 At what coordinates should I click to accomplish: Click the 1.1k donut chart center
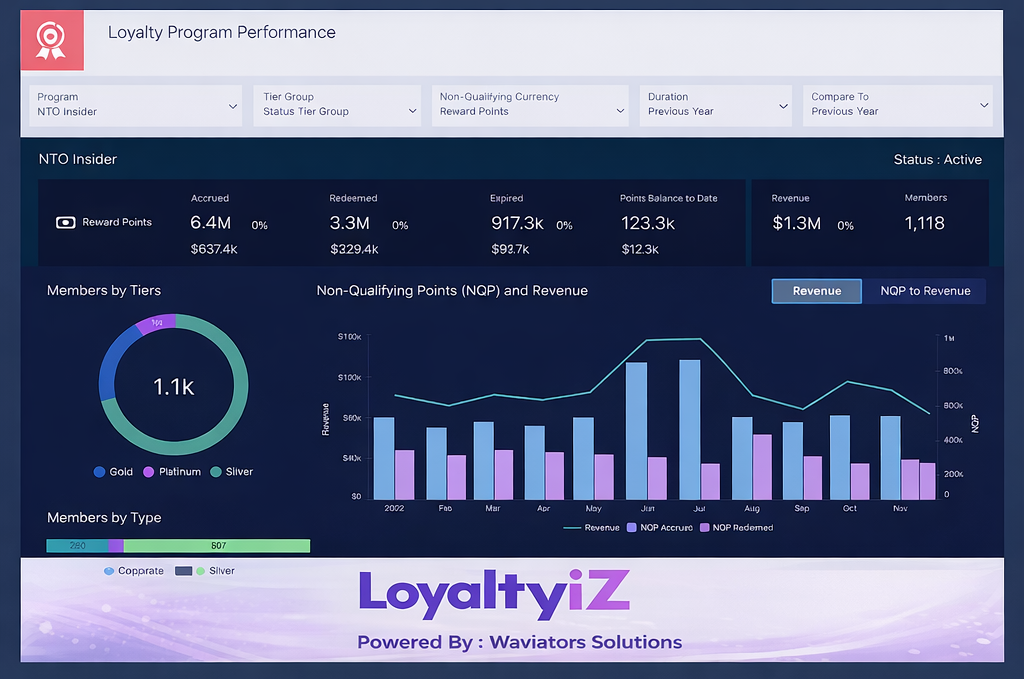(x=173, y=387)
